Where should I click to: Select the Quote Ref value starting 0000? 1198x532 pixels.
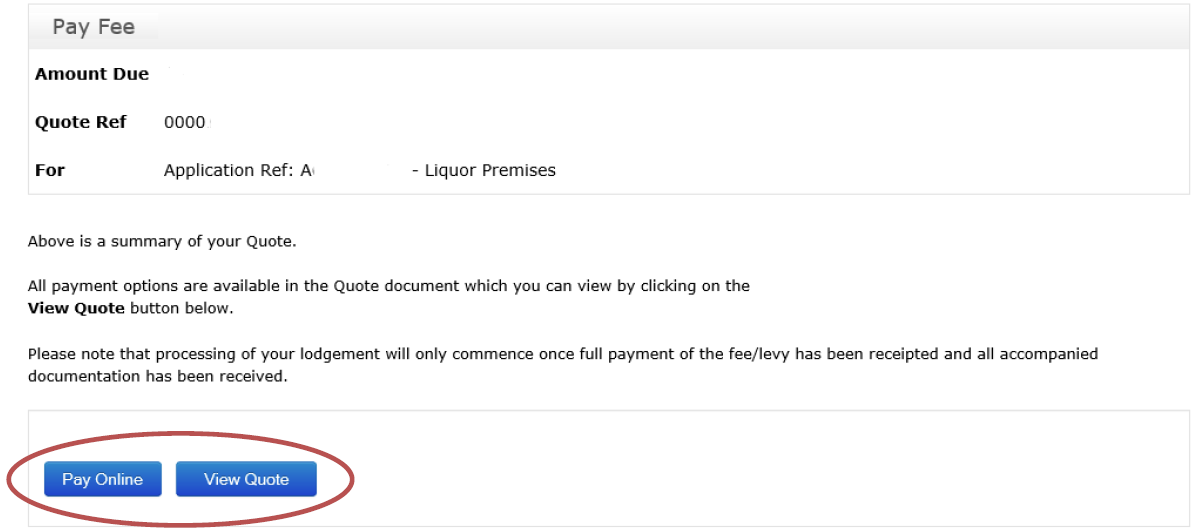click(184, 122)
